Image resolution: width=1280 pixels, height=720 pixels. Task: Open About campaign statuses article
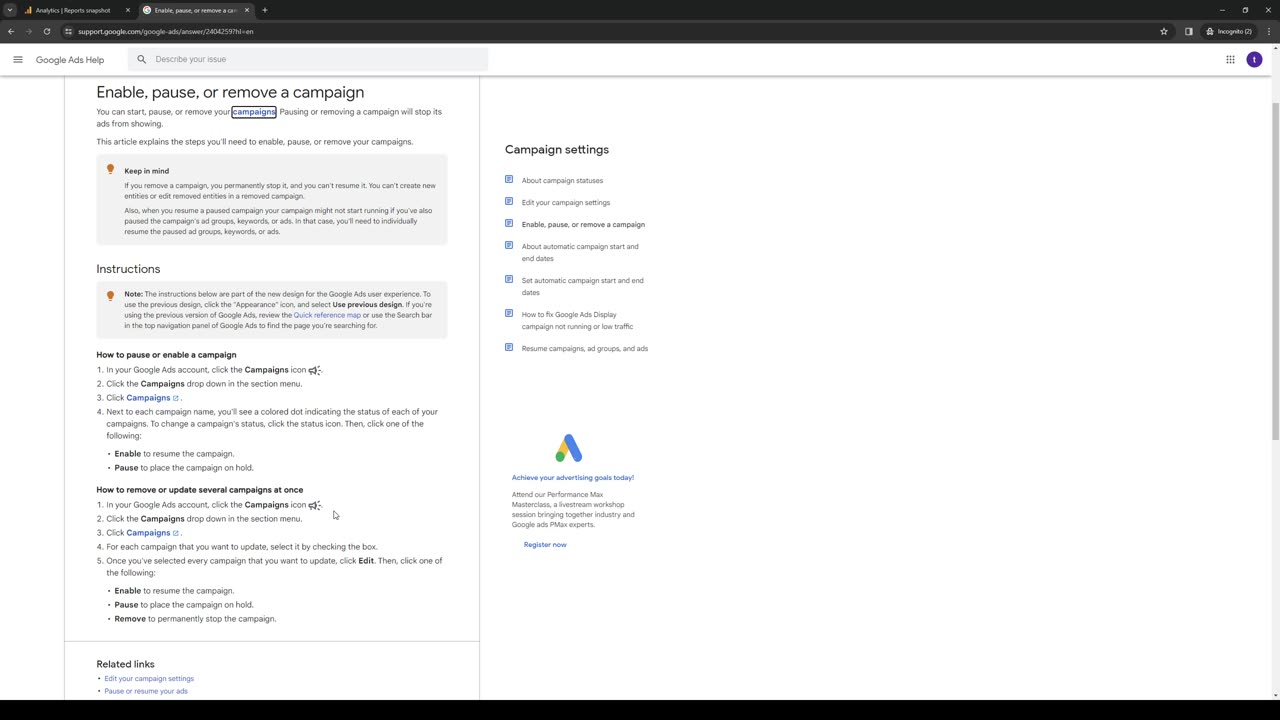pyautogui.click(x=562, y=181)
